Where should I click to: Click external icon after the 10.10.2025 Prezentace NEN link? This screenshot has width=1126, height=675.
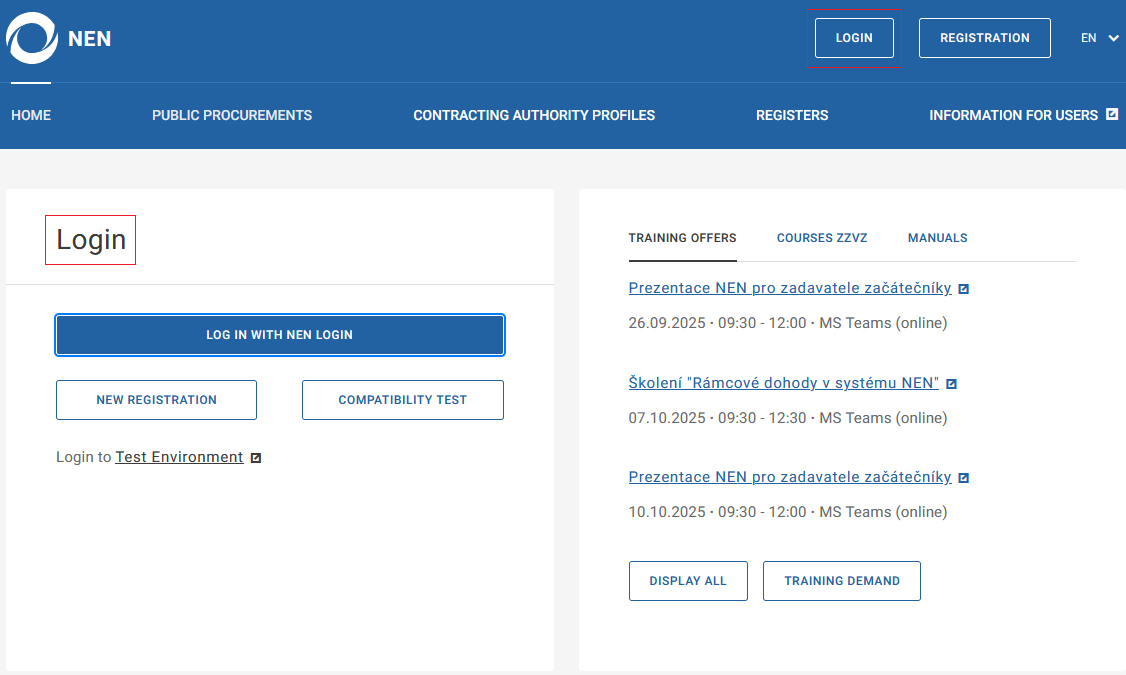(964, 478)
